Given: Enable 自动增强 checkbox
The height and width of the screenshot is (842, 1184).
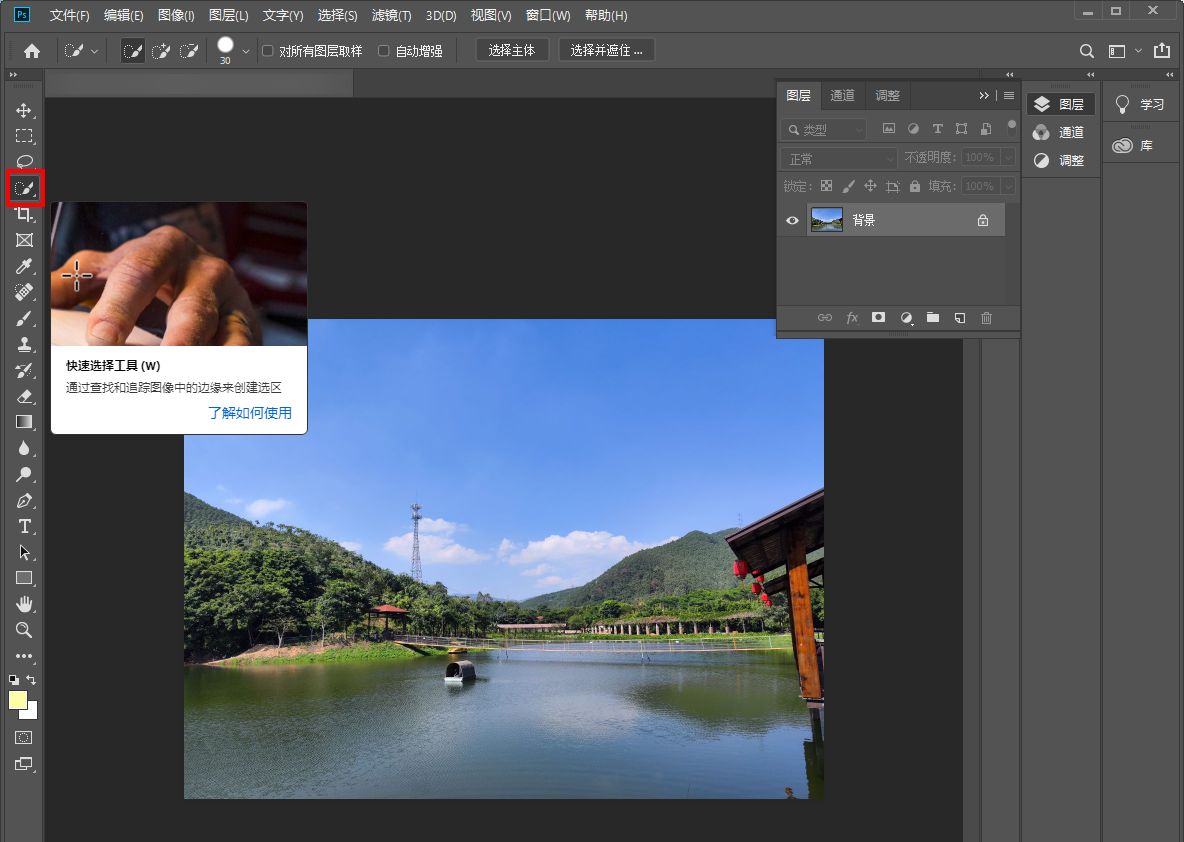Looking at the screenshot, I should [384, 51].
